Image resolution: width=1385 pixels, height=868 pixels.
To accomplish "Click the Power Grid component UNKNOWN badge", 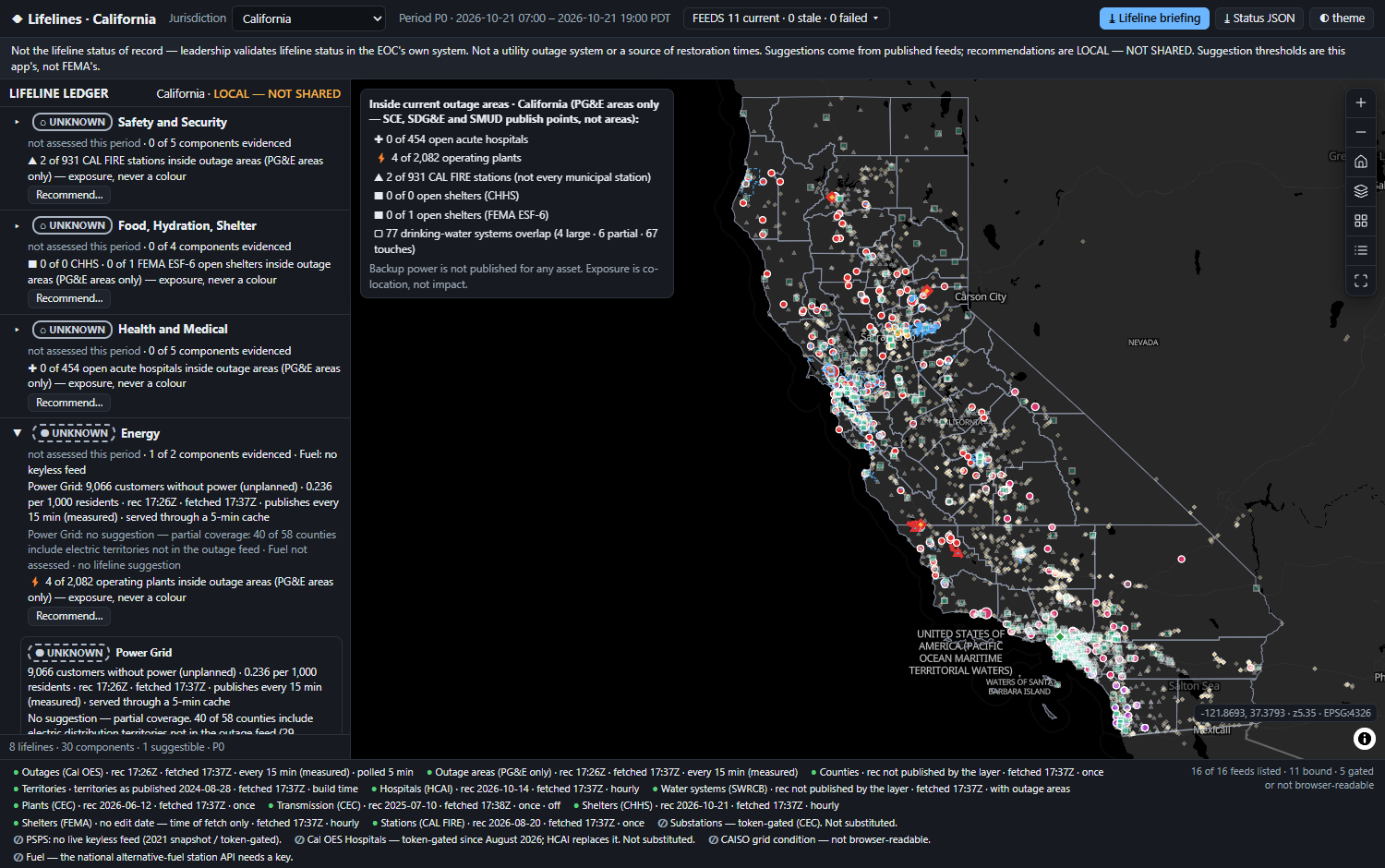I will 69,653.
